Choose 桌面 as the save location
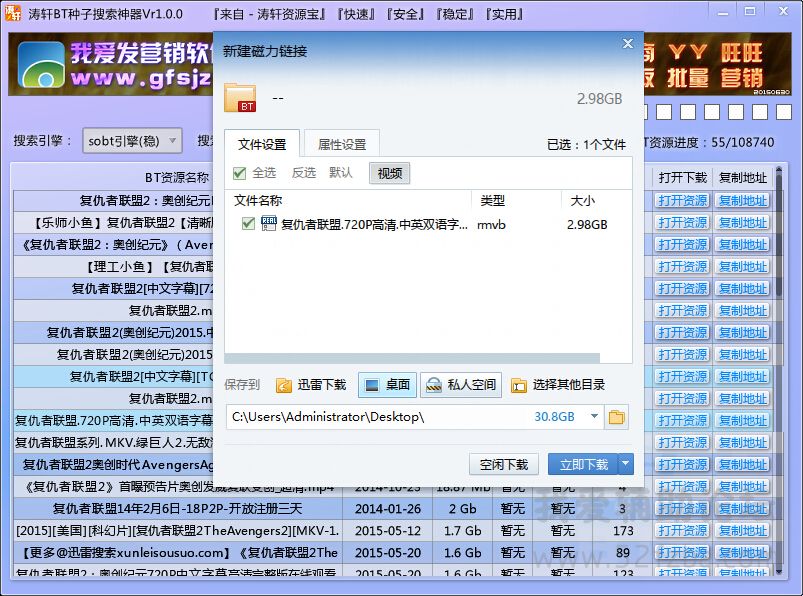The width and height of the screenshot is (803, 596). coord(388,385)
